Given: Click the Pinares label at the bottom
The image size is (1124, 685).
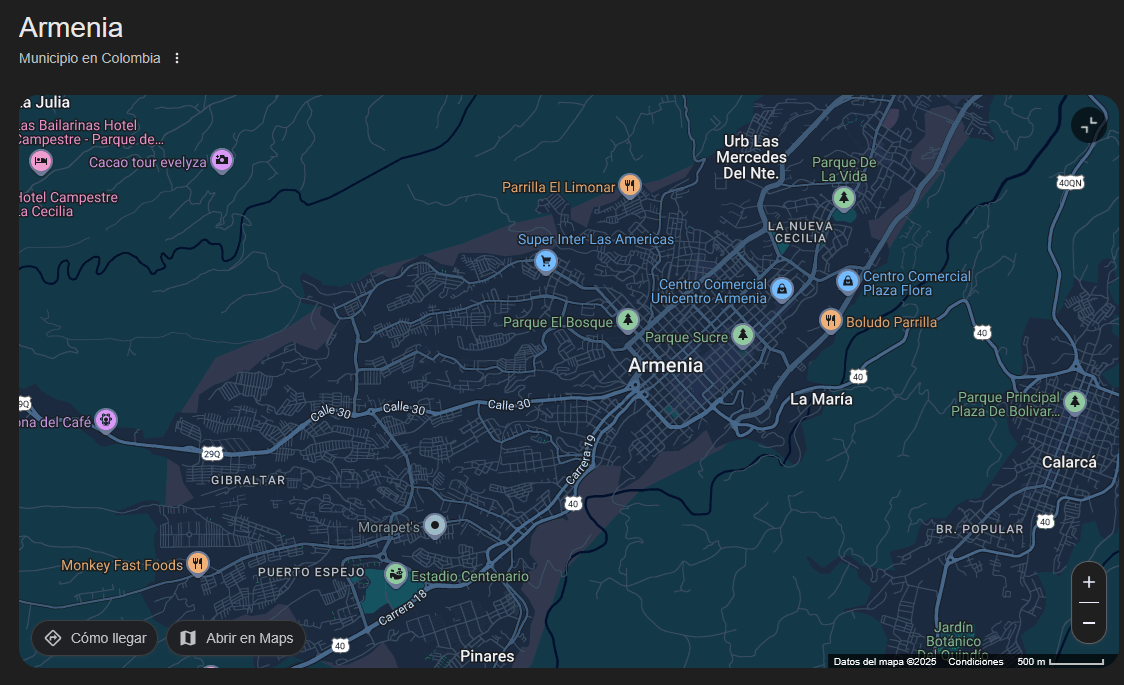Looking at the screenshot, I should pyautogui.click(x=487, y=656).
